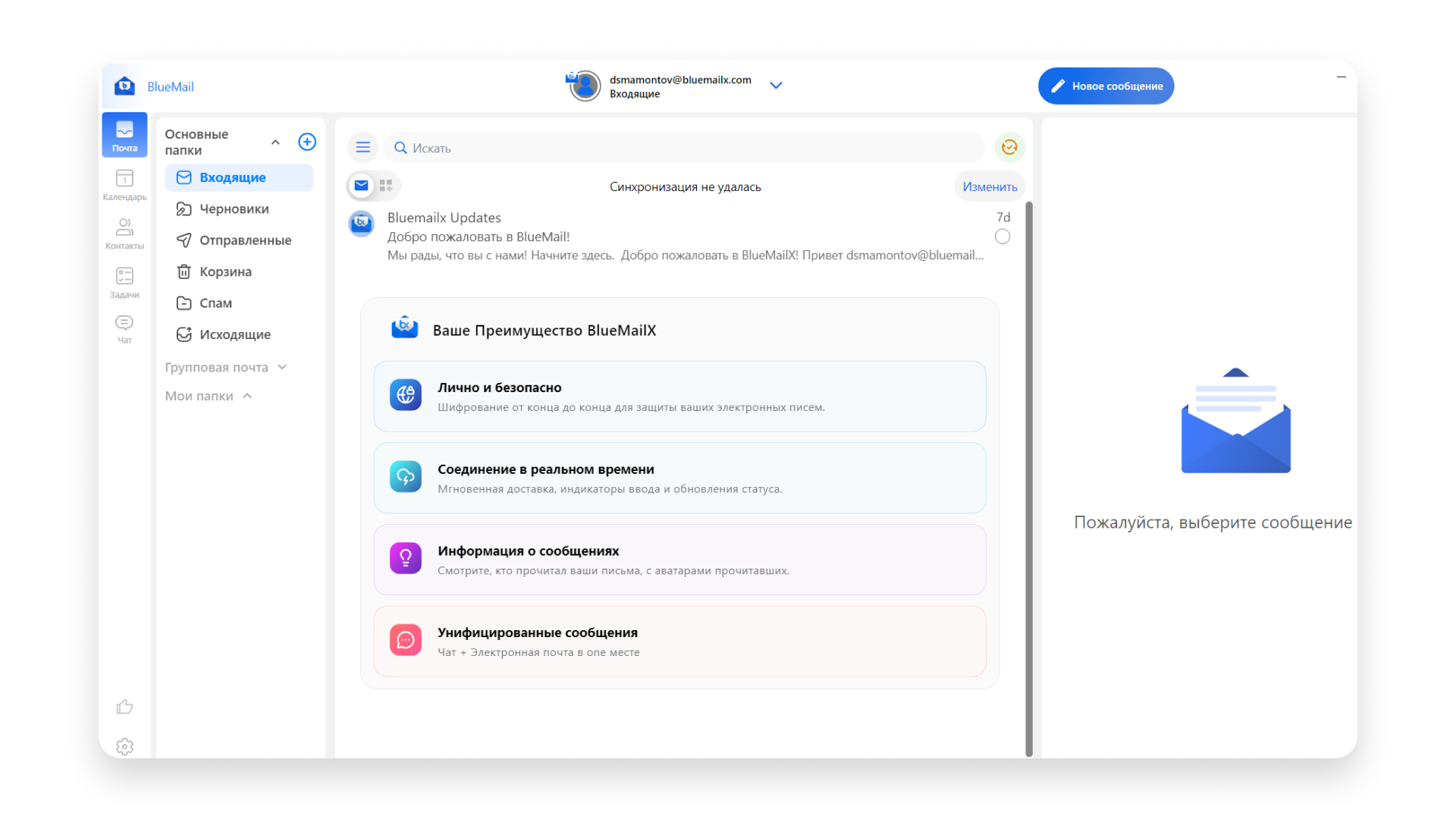Image resolution: width=1456 pixels, height=819 pixels.
Task: Click the search magnifier icon
Action: pos(400,148)
